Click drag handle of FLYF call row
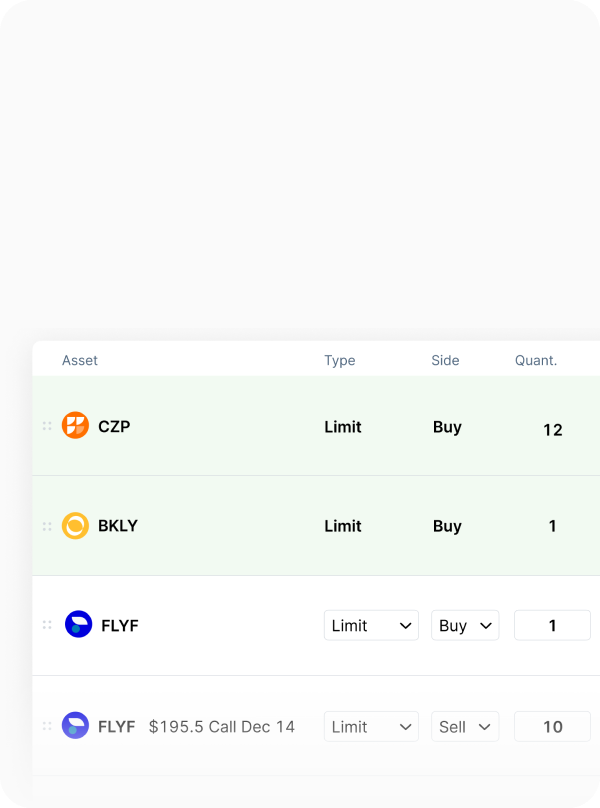 (47, 726)
